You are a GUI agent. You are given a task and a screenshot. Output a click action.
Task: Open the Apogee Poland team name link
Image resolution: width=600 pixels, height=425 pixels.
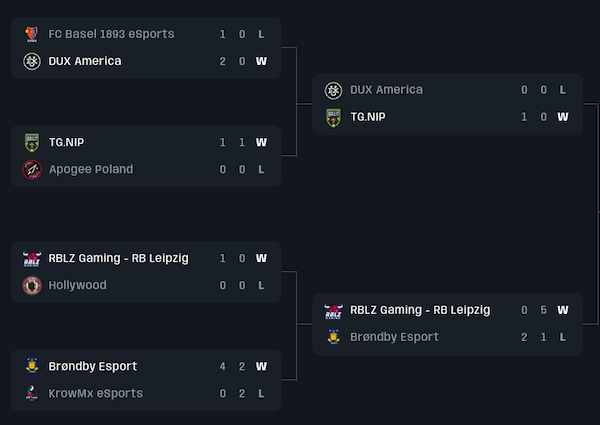tap(91, 169)
